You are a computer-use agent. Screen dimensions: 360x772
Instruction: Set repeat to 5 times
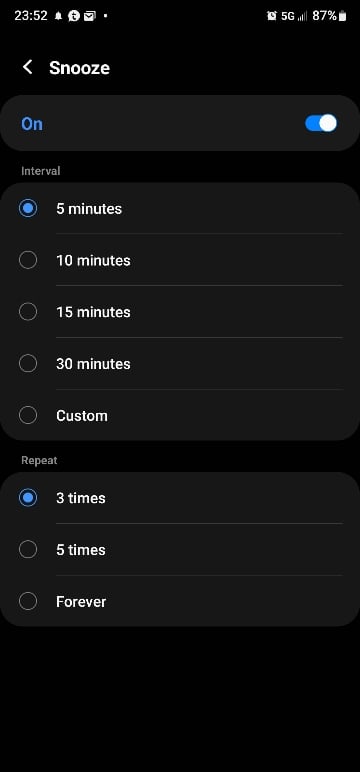180,549
